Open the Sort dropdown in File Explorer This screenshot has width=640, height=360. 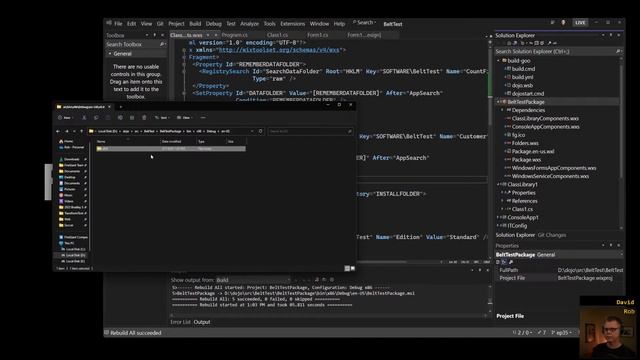162,118
